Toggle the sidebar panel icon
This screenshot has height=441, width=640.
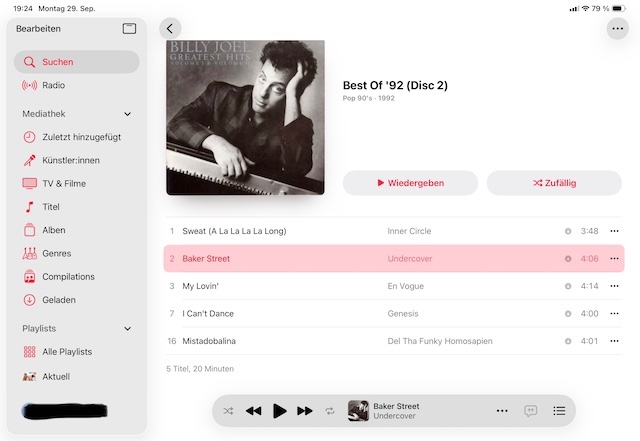tap(129, 29)
